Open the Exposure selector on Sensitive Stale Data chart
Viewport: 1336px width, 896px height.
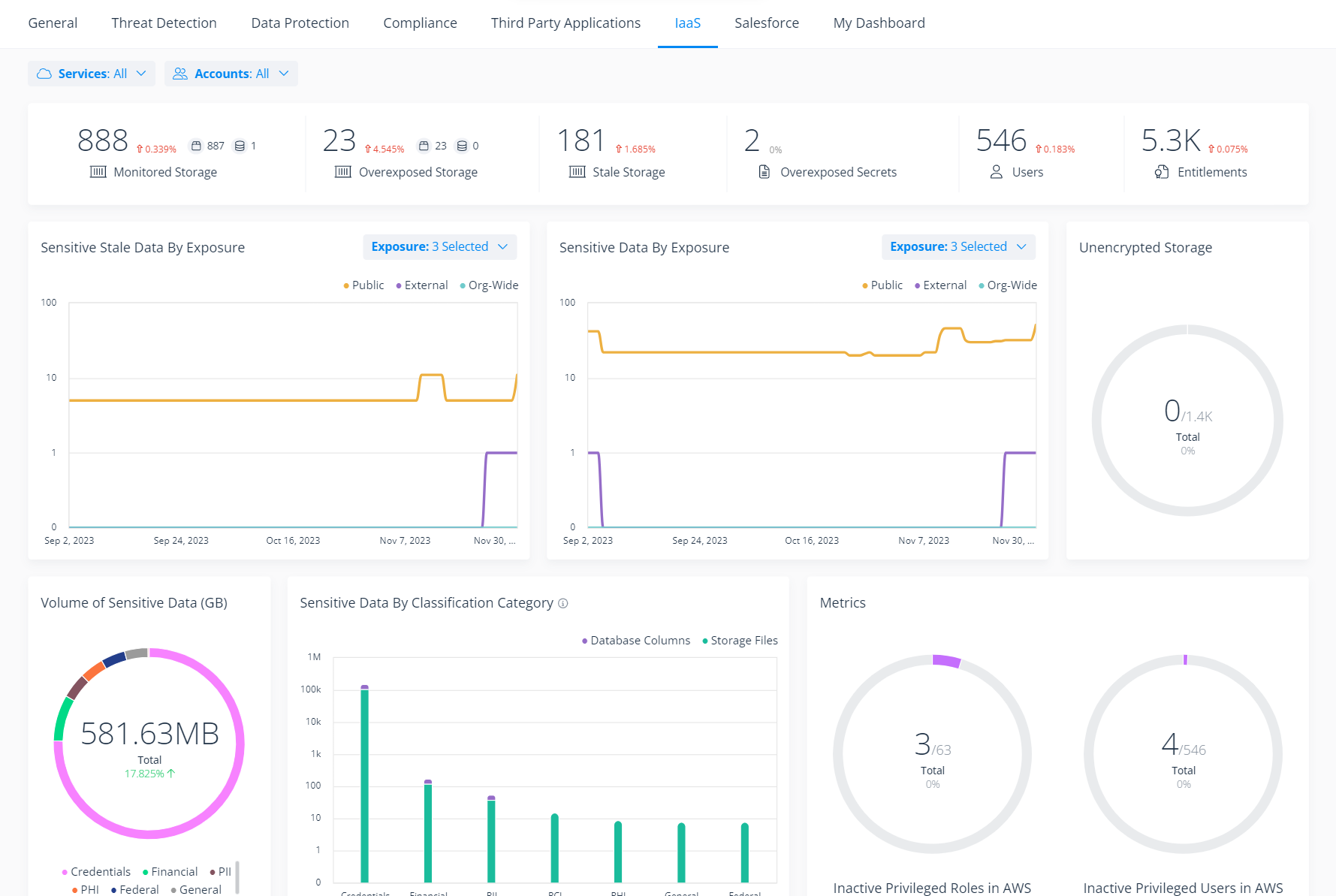pos(440,246)
